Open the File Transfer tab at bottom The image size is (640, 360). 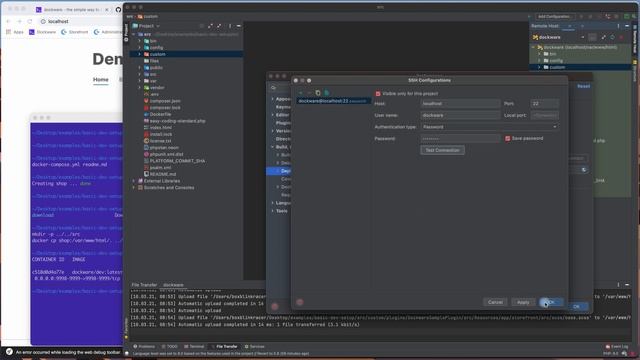pos(223,347)
